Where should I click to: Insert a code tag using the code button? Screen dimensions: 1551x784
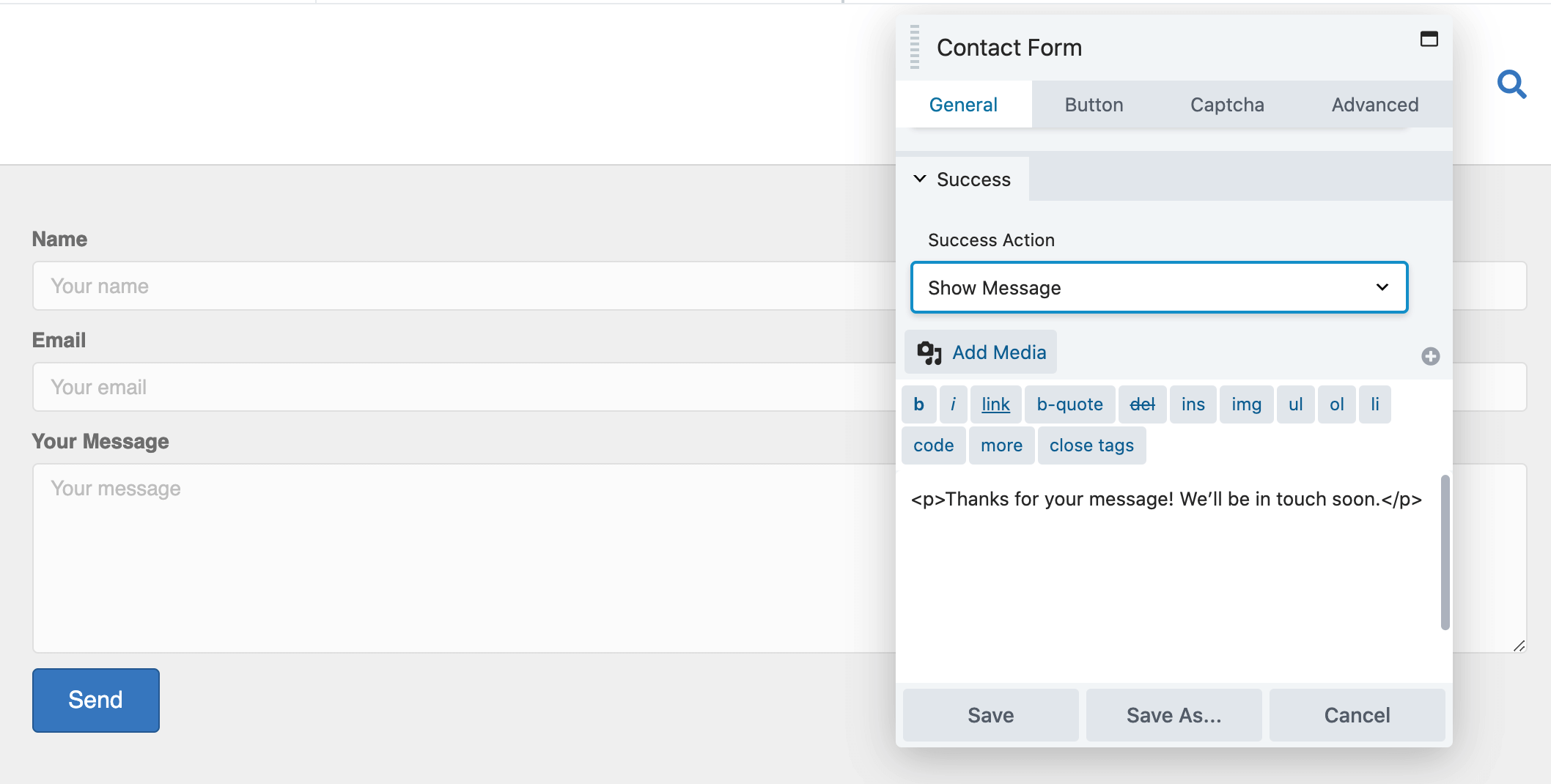pyautogui.click(x=933, y=445)
